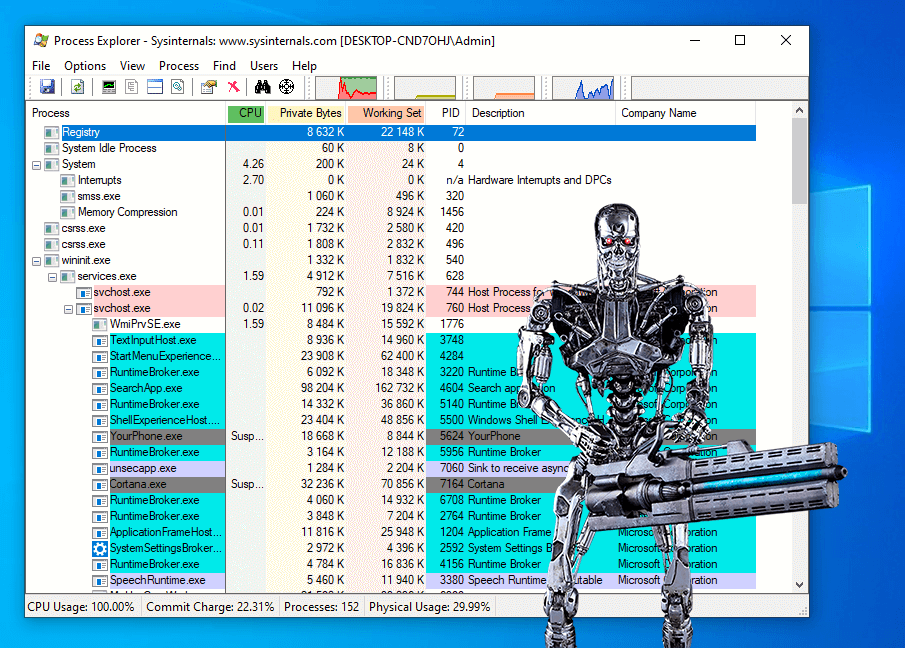Click the vertical scrollbar down arrow

800,585
